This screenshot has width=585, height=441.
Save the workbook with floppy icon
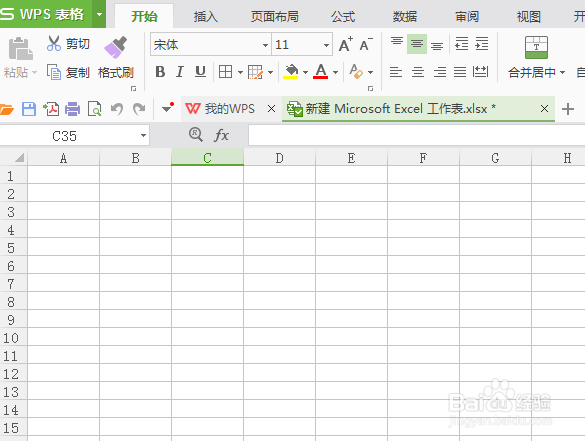point(29,109)
